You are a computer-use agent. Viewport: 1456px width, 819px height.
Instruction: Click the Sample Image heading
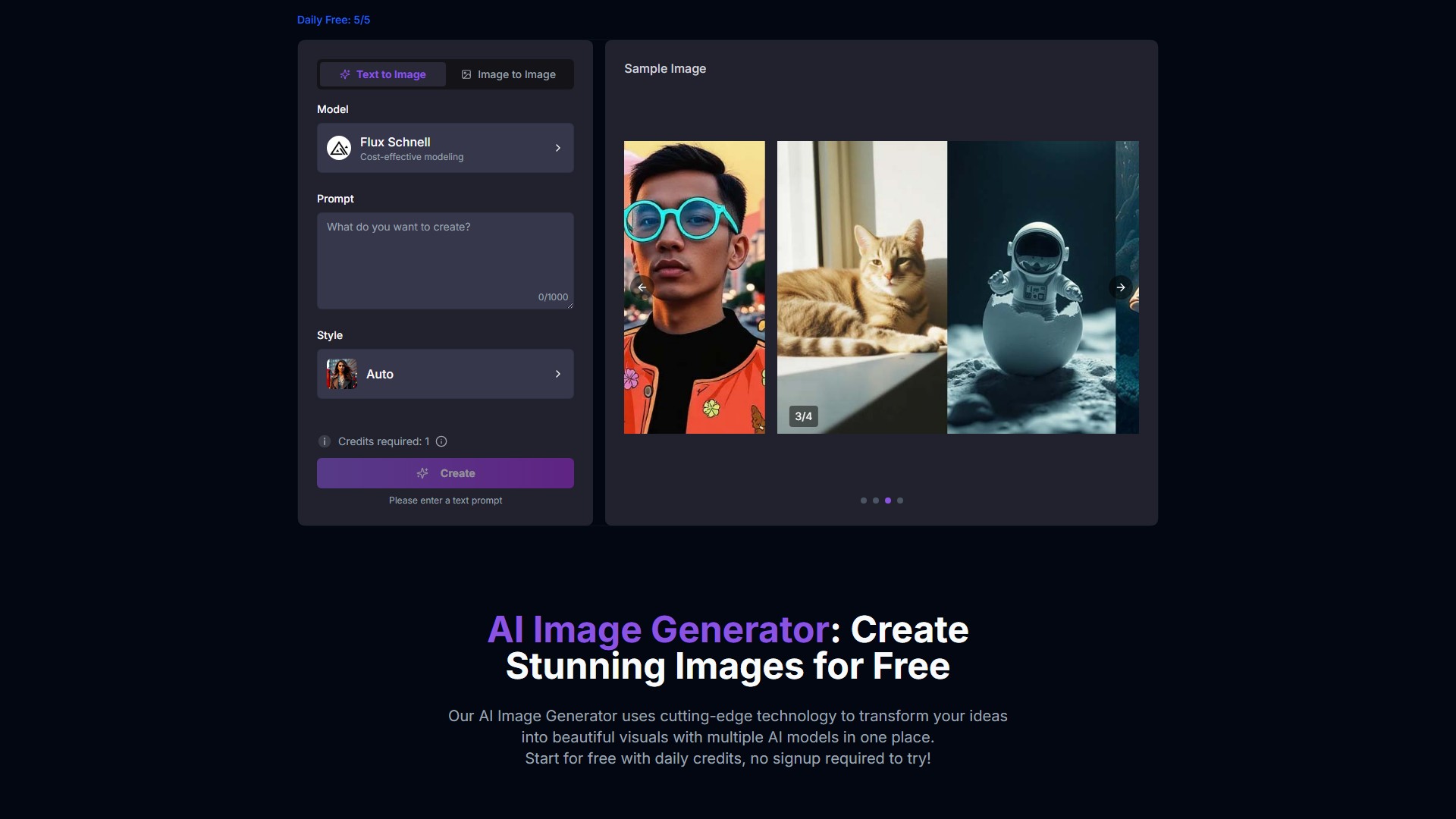coord(665,68)
